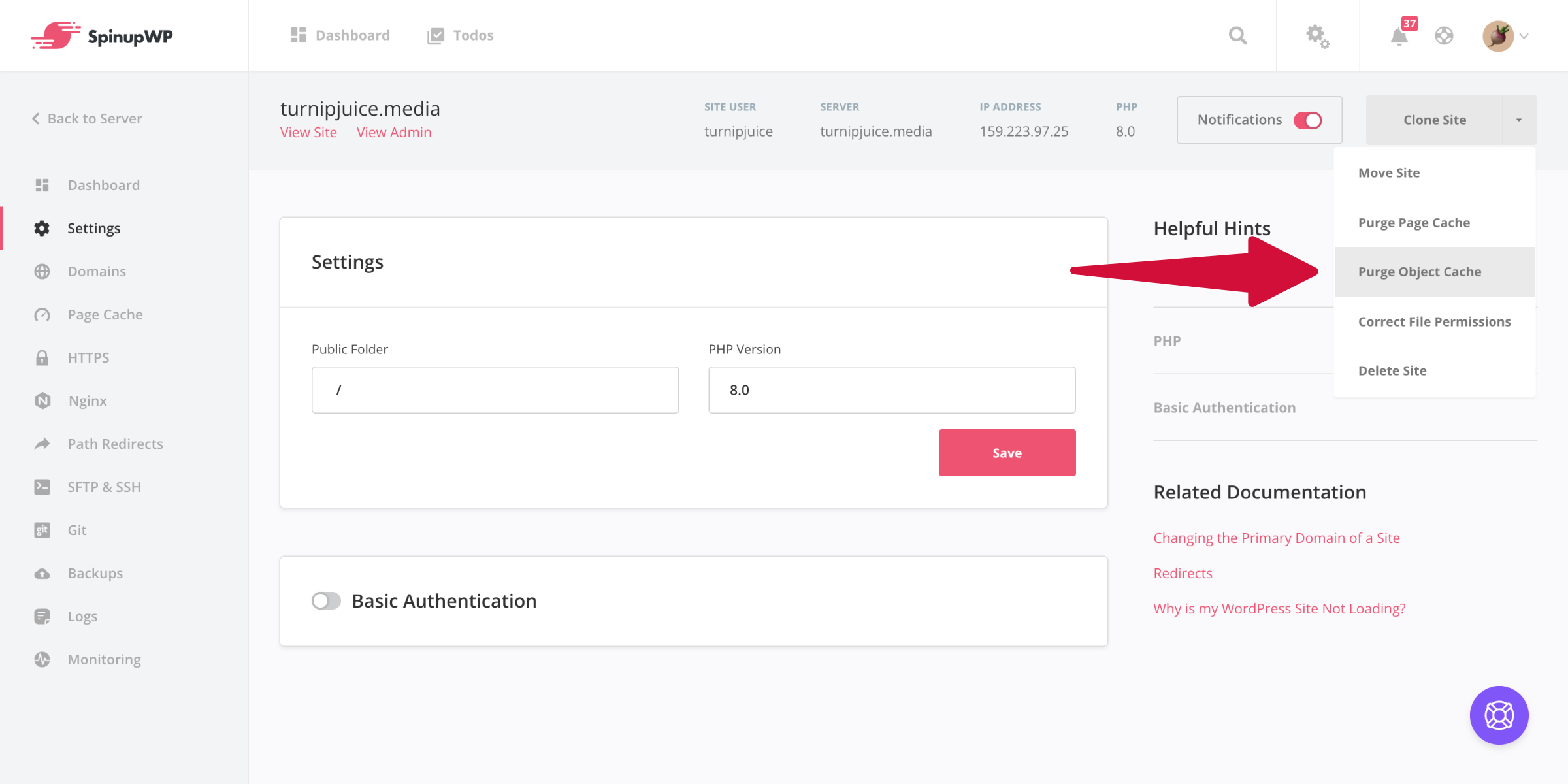
Task: Toggle the Notifications switch off
Action: [x=1308, y=120]
